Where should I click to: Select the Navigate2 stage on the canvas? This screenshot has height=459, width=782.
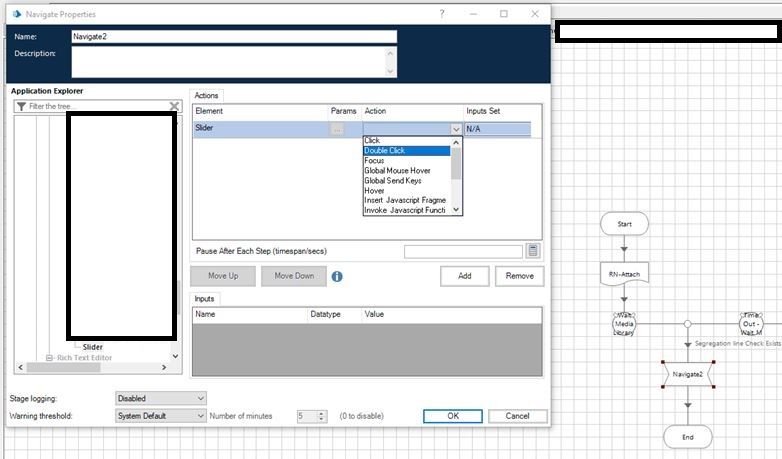tap(687, 374)
